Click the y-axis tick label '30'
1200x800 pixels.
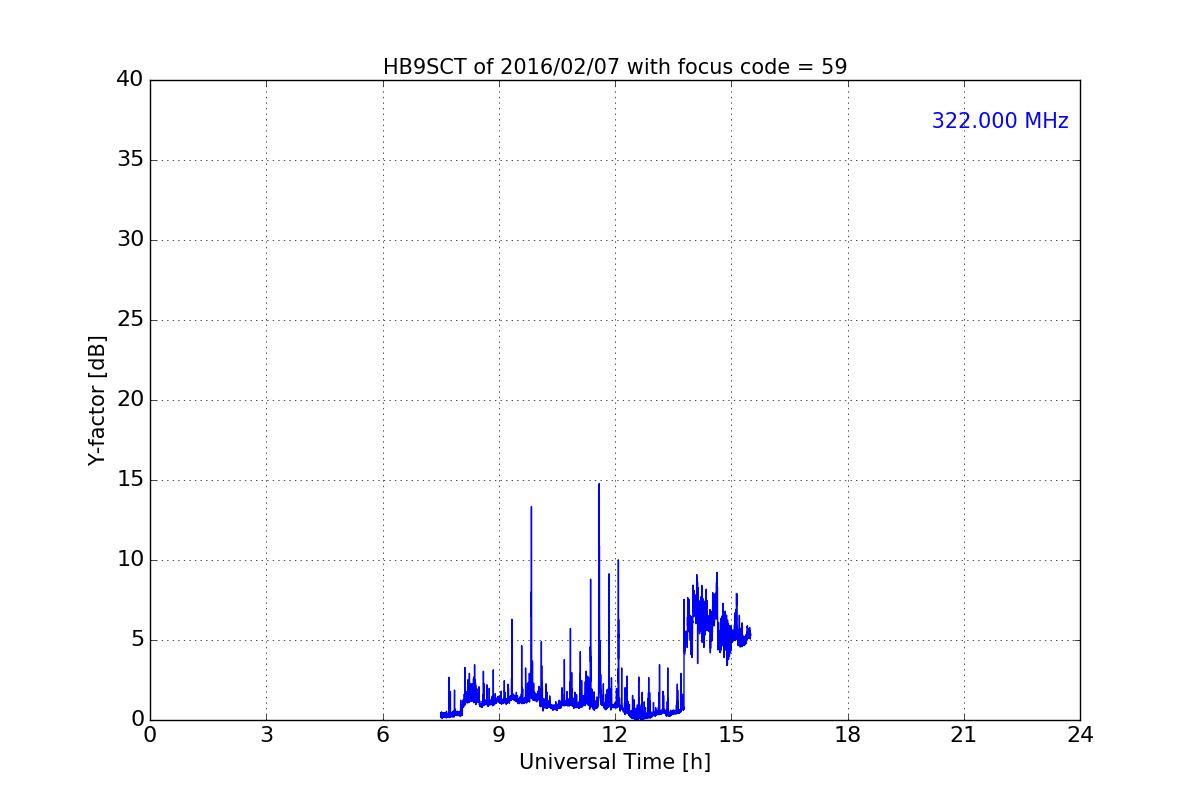(x=130, y=240)
